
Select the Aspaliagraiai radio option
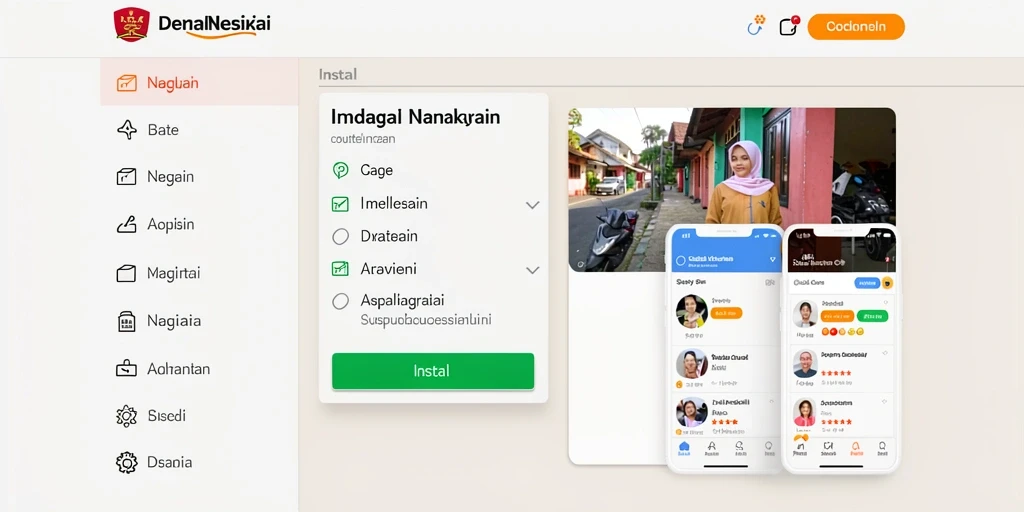click(340, 301)
